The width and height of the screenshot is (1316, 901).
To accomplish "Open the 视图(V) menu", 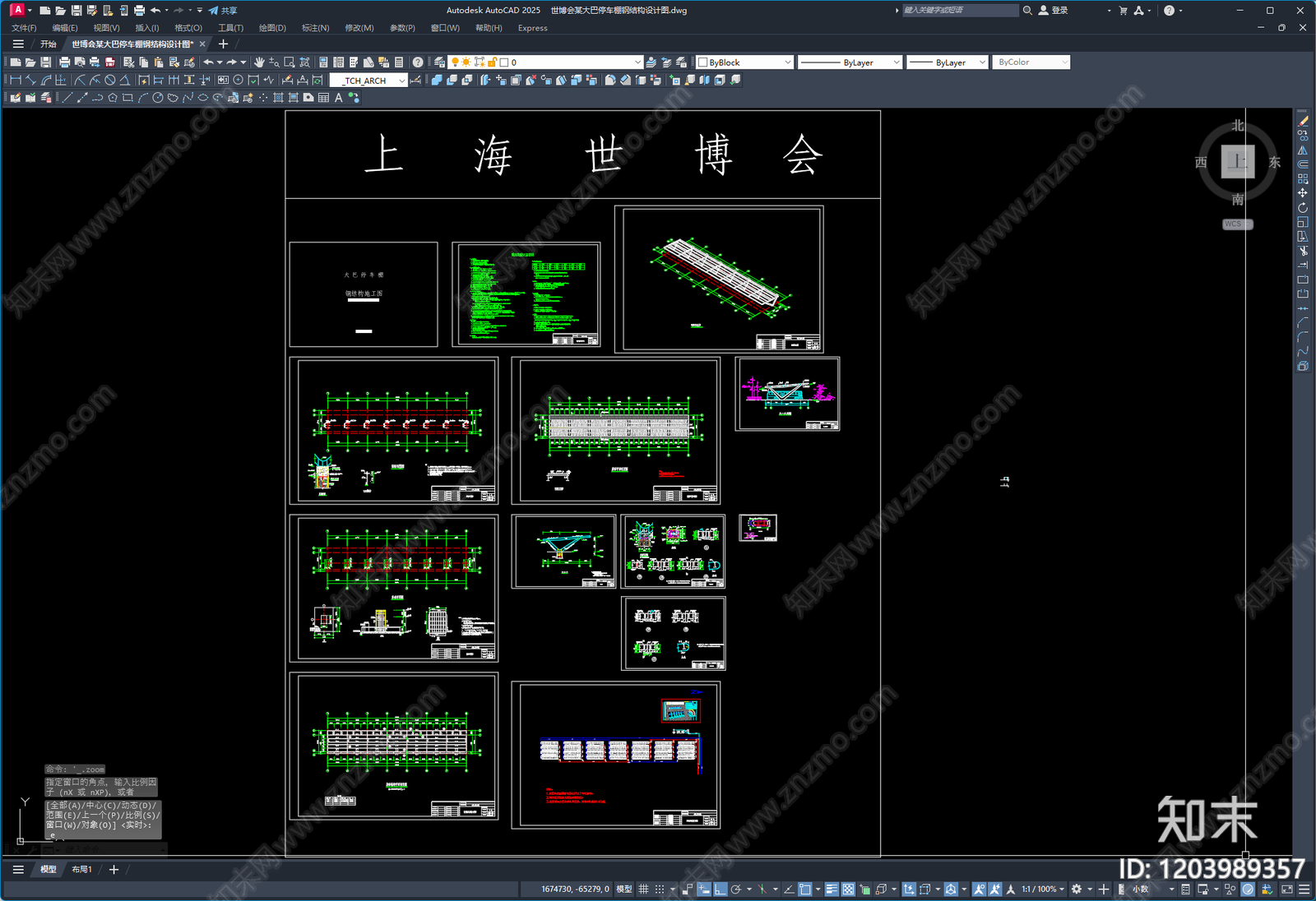I will [106, 28].
